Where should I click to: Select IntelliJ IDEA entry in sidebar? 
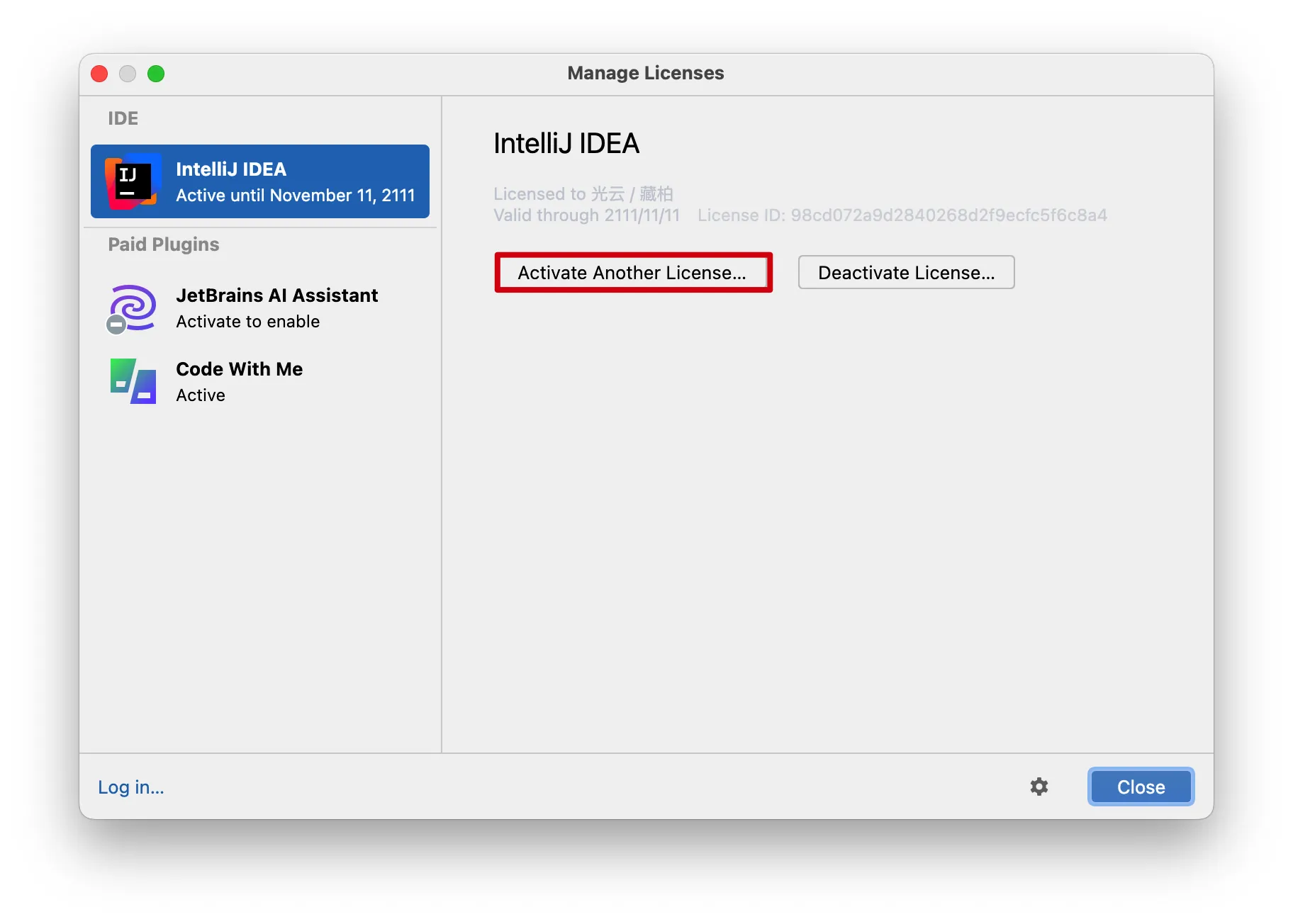[259, 181]
